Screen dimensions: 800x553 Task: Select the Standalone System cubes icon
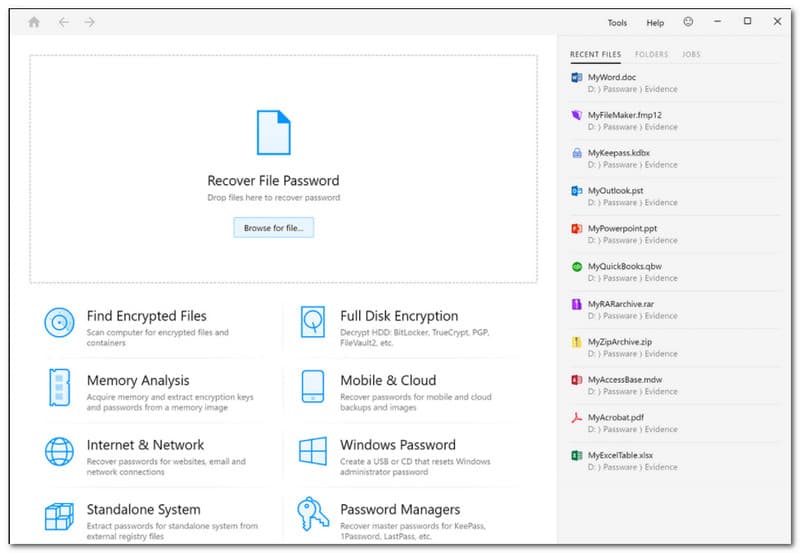click(x=60, y=515)
